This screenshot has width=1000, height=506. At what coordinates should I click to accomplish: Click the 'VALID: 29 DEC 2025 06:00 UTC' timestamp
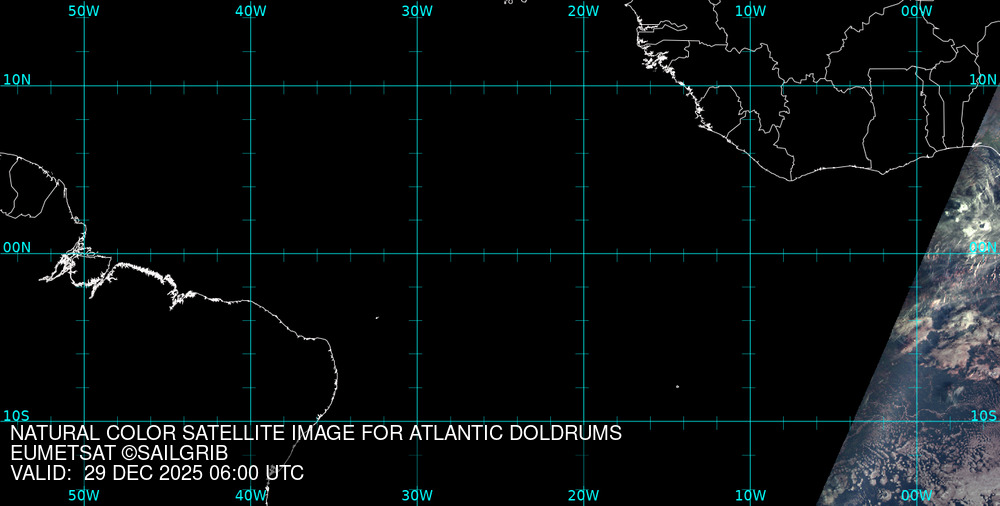157,473
